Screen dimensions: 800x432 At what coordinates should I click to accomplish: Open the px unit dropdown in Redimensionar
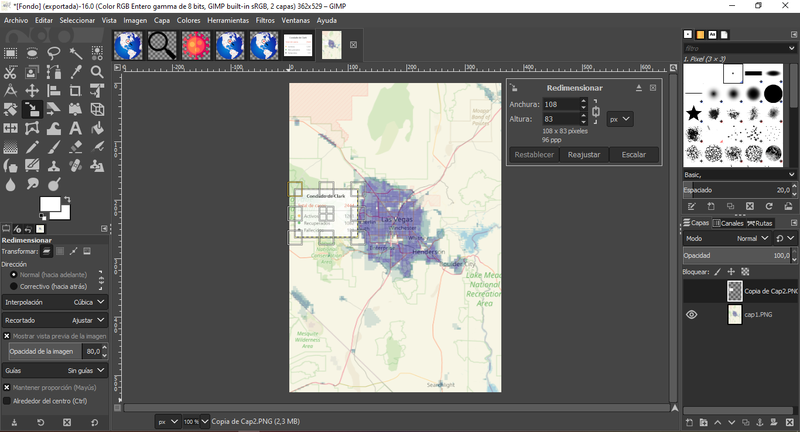pyautogui.click(x=620, y=119)
